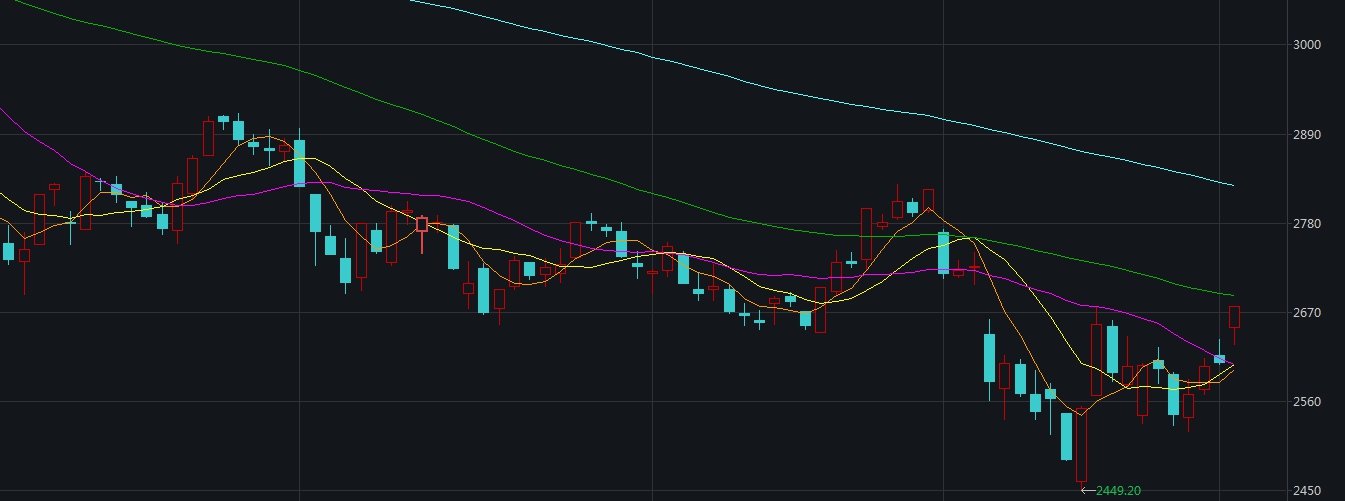Click the 3000 price axis label
The width and height of the screenshot is (1345, 501).
(x=1308, y=45)
